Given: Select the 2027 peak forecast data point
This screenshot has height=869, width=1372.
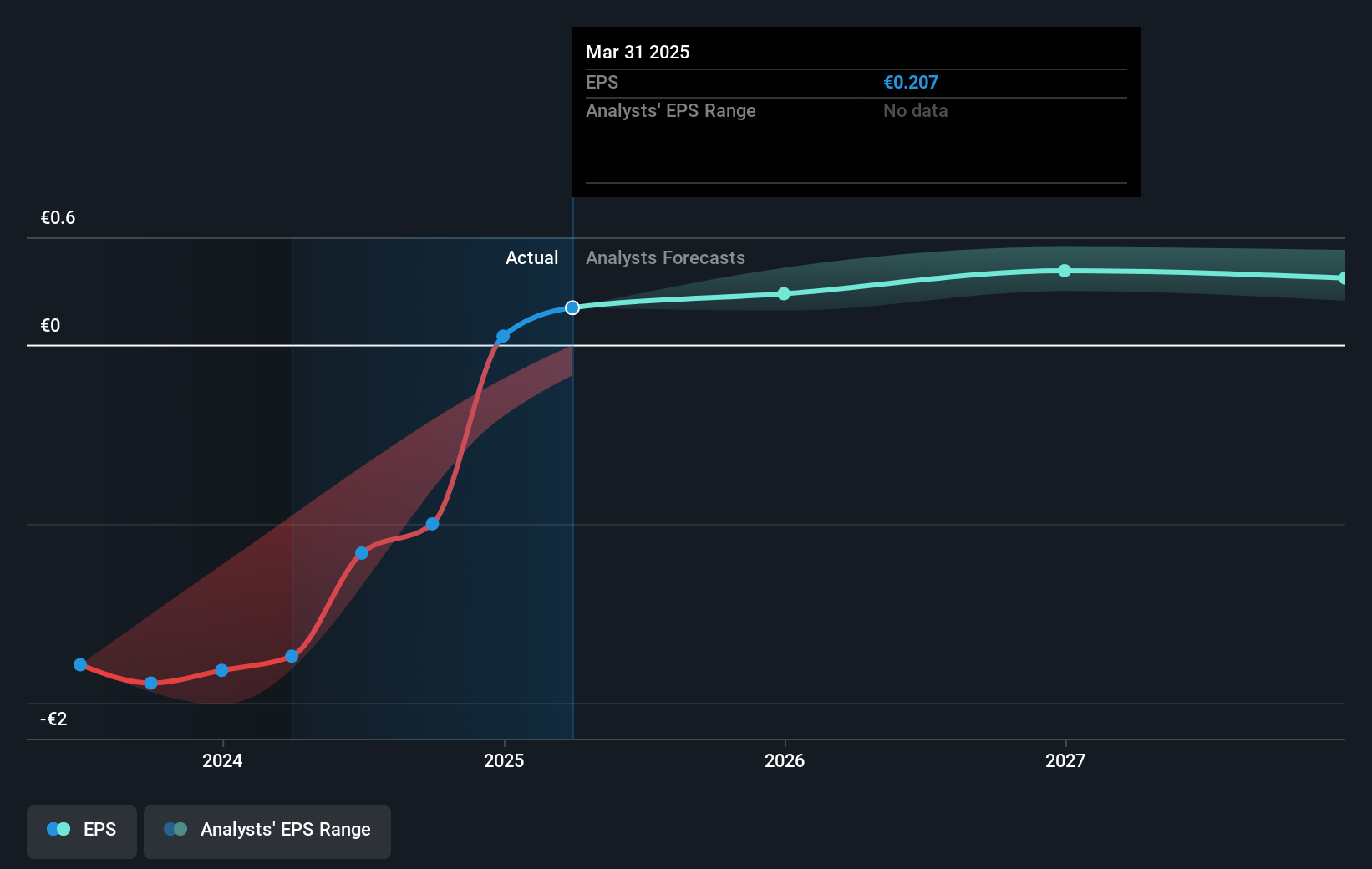Looking at the screenshot, I should coord(1065,269).
